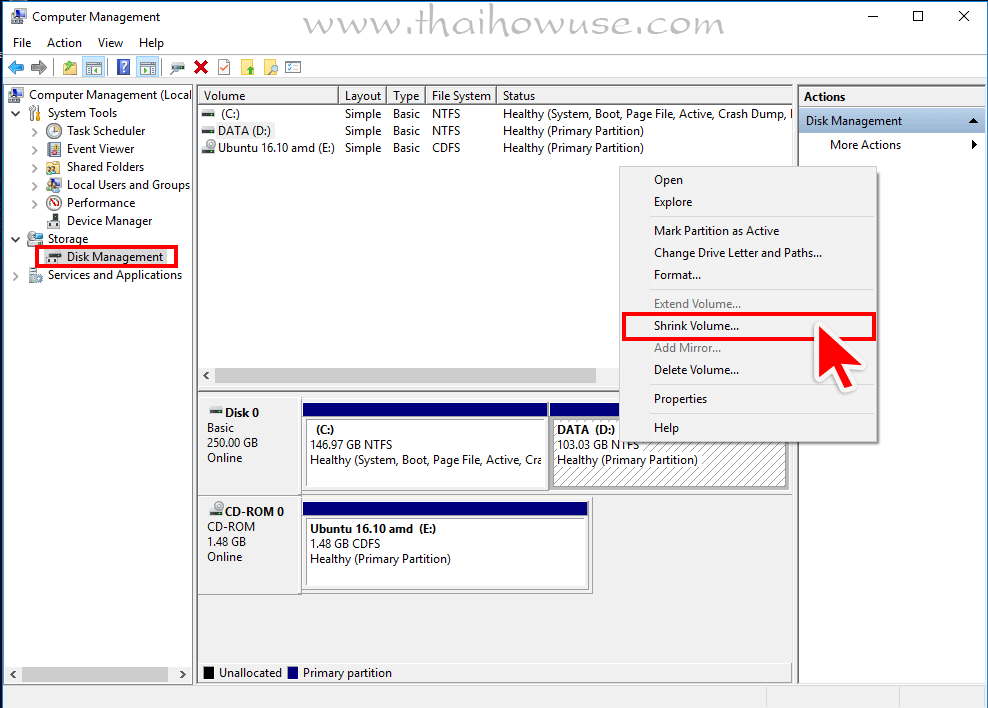The image size is (988, 708).
Task: Collapse the Storage tree node
Action: click(16, 239)
